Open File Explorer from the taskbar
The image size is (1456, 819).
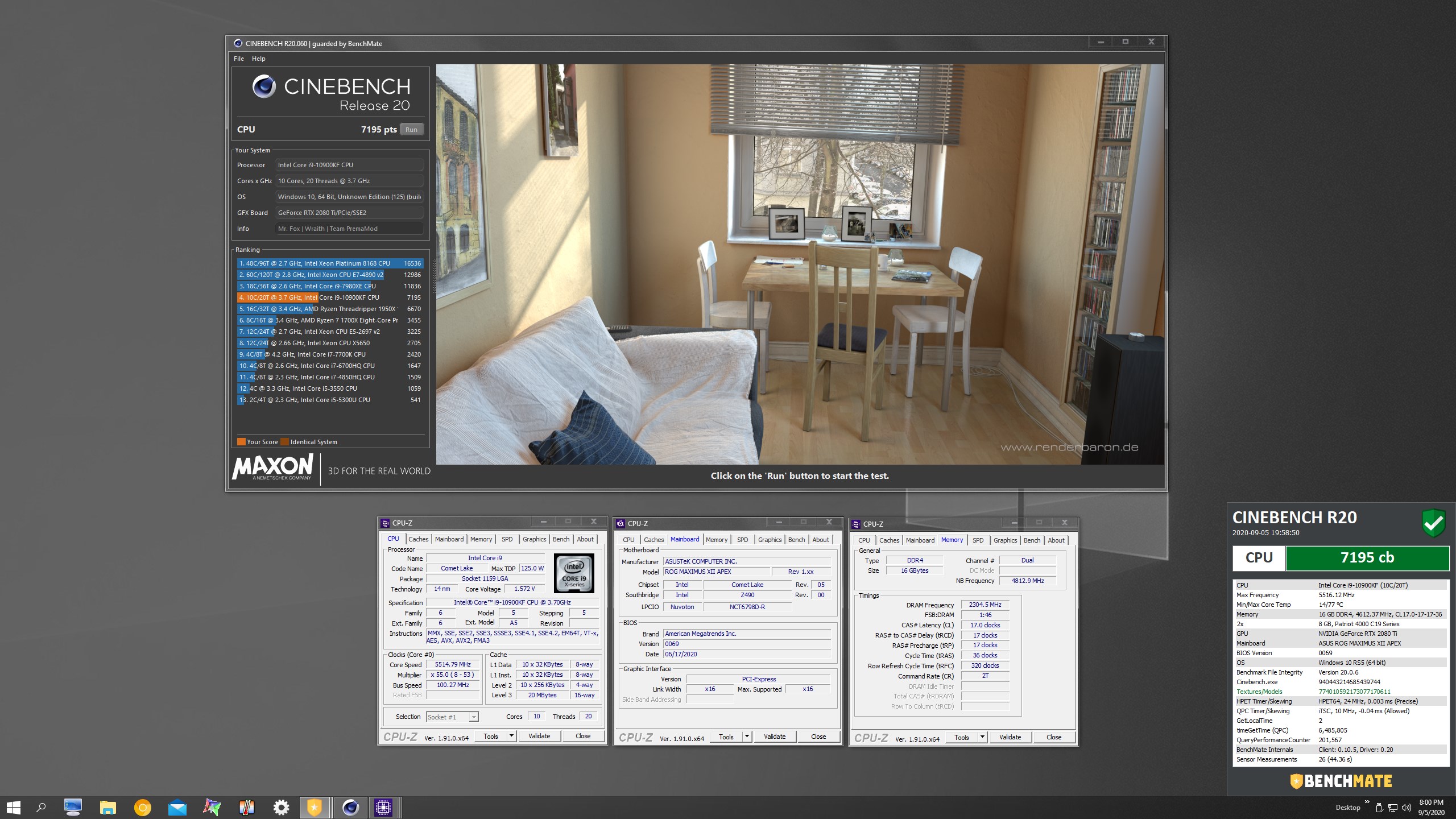(x=107, y=807)
